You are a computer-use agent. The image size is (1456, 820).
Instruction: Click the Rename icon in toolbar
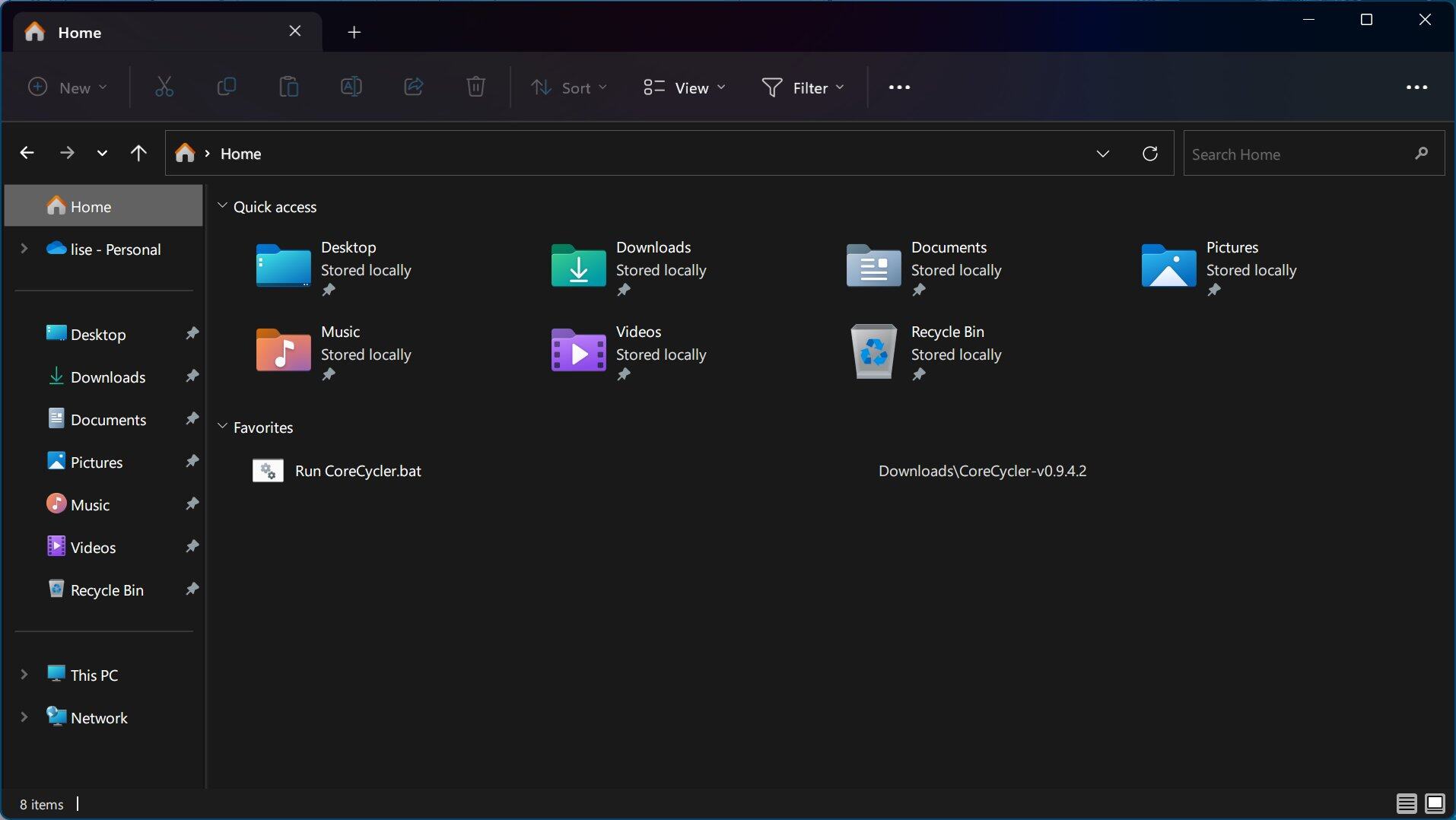(351, 87)
